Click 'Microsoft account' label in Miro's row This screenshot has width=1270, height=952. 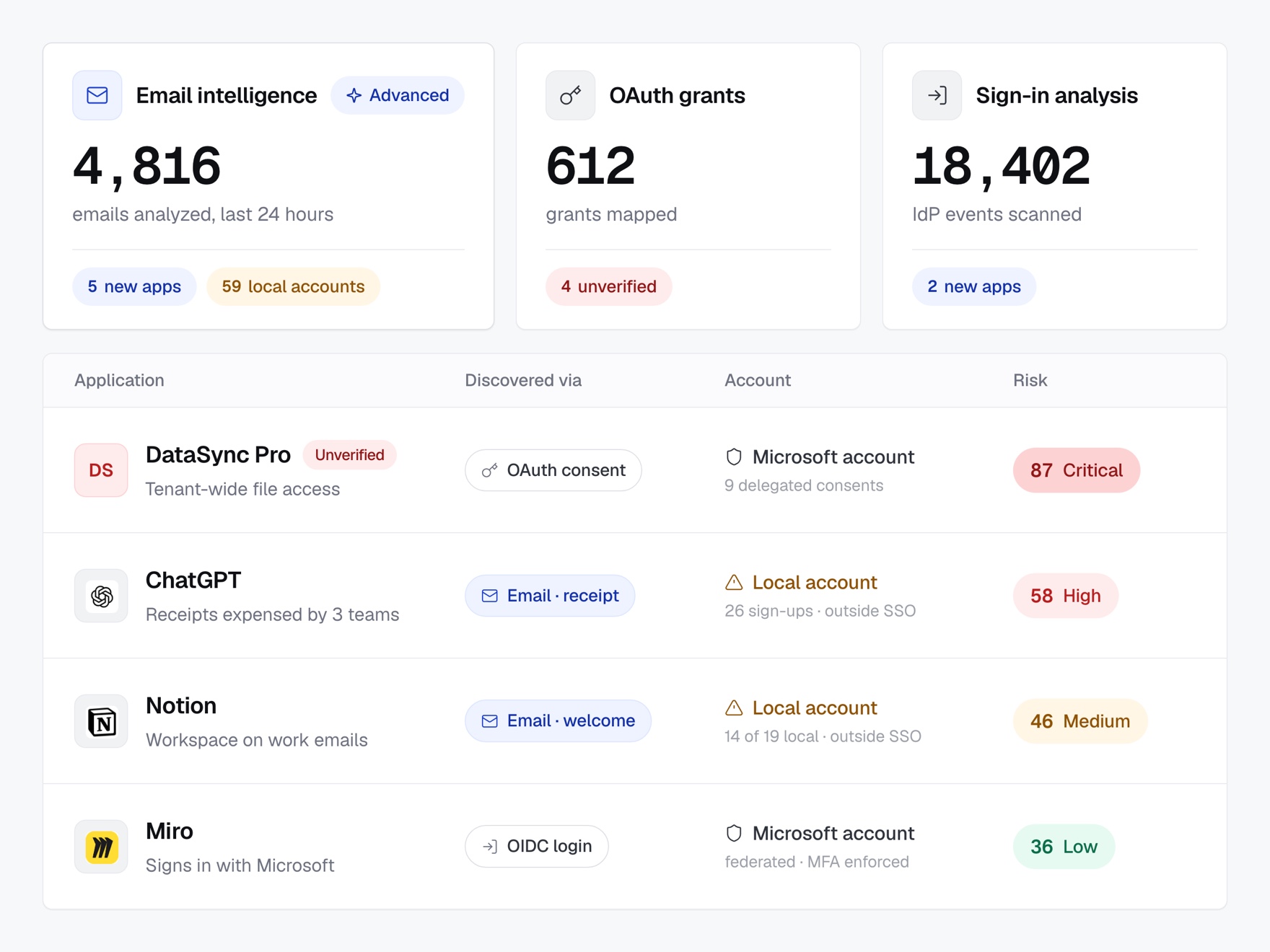tap(833, 833)
